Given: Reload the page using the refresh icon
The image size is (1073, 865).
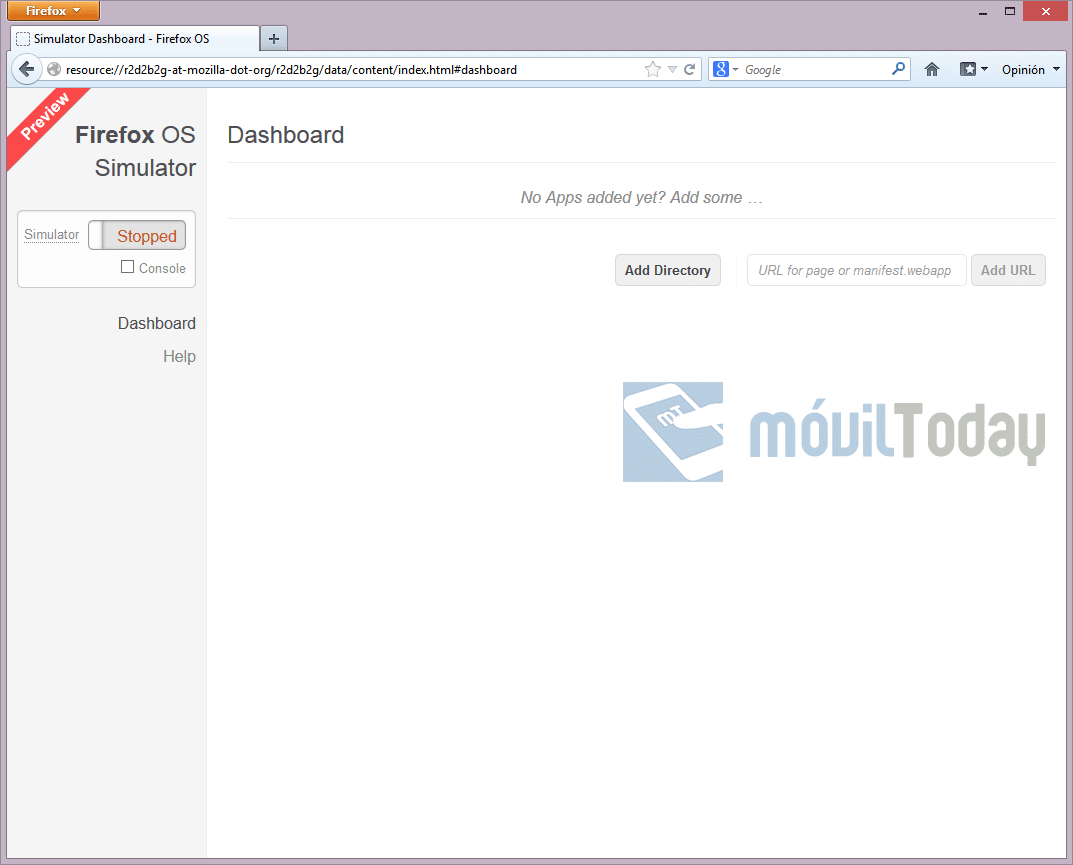Looking at the screenshot, I should (x=690, y=70).
